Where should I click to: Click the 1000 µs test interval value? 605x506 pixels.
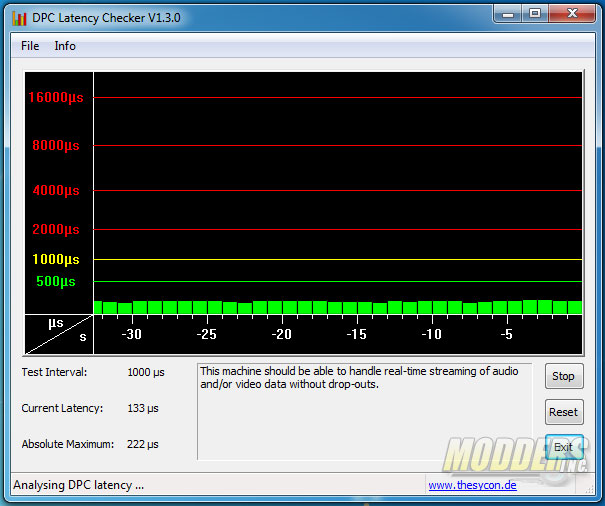146,372
